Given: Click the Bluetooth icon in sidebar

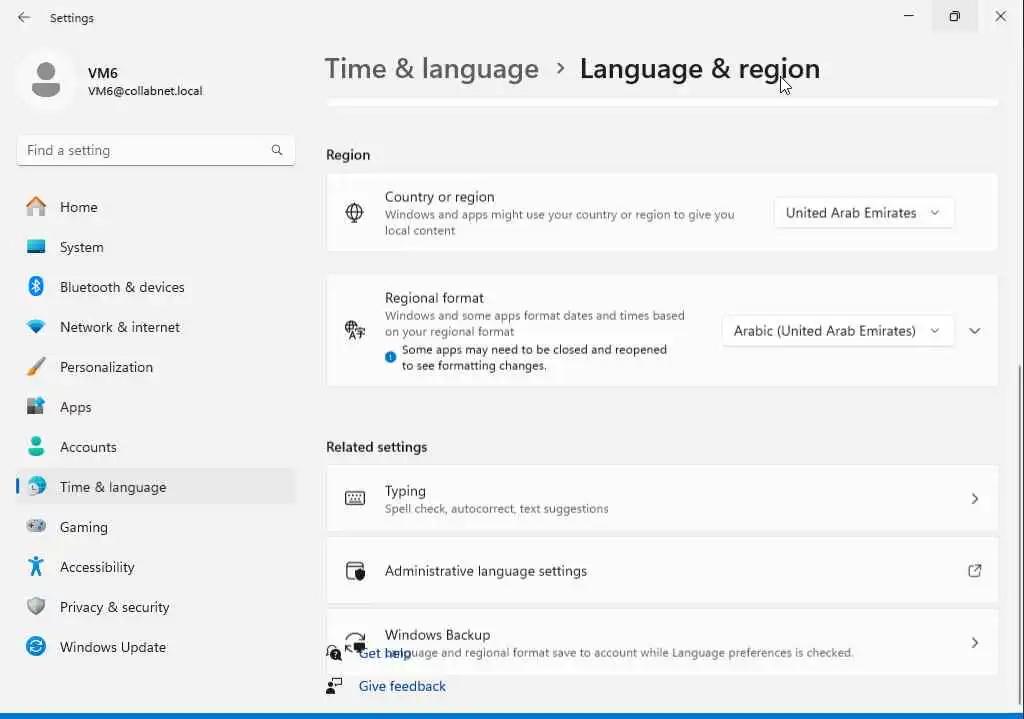Looking at the screenshot, I should point(36,287).
